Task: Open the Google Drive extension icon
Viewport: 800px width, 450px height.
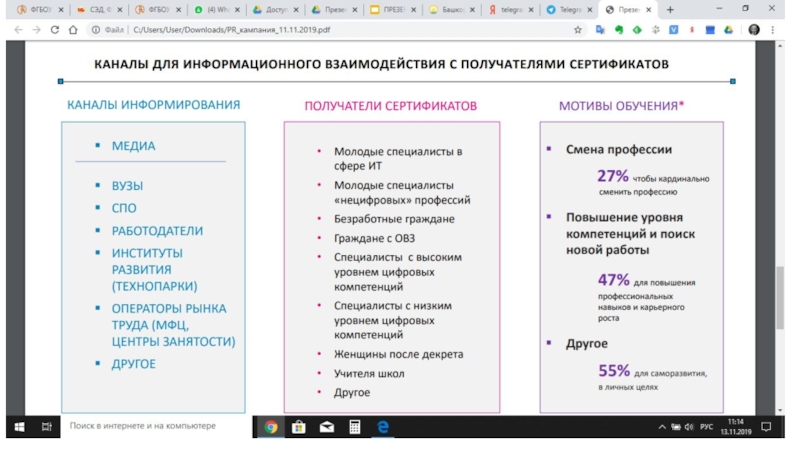Action: pyautogui.click(x=728, y=30)
